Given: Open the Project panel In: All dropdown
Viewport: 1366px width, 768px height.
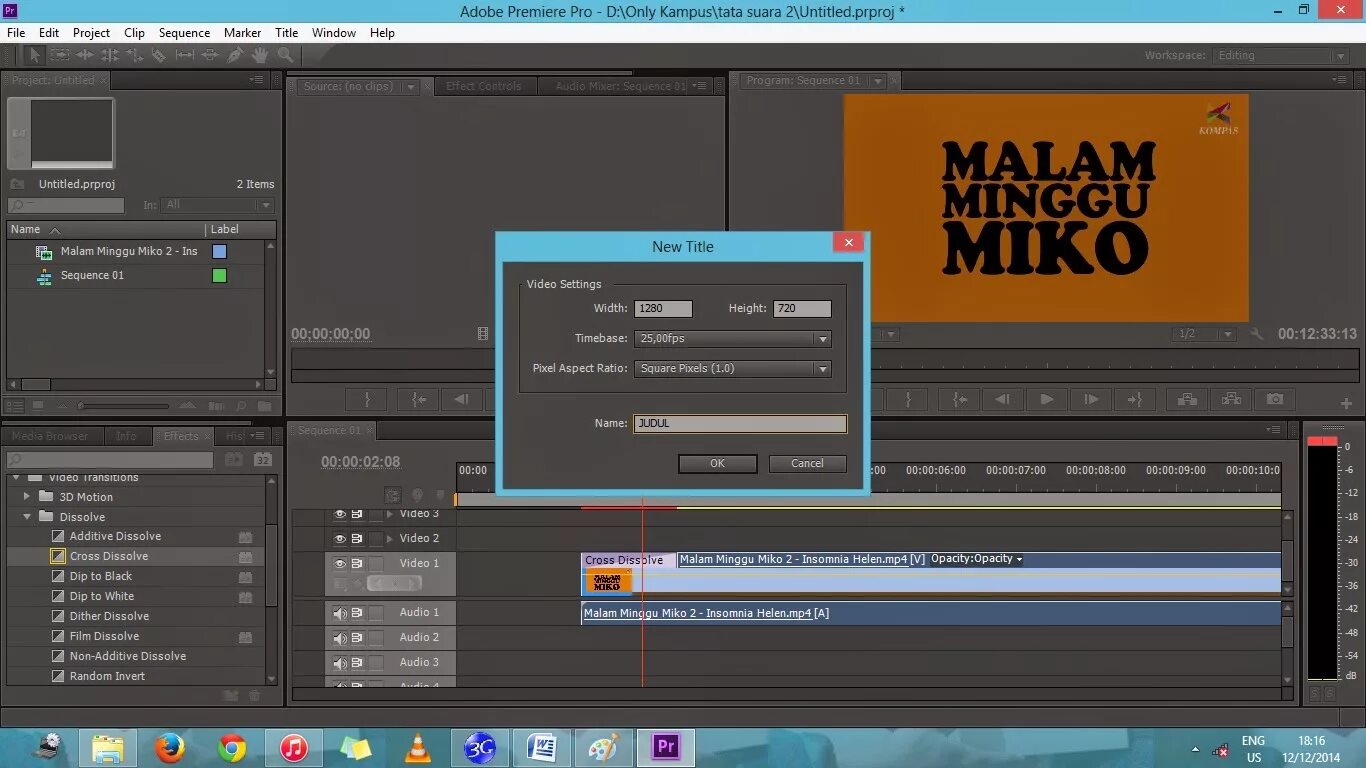Looking at the screenshot, I should pos(217,205).
